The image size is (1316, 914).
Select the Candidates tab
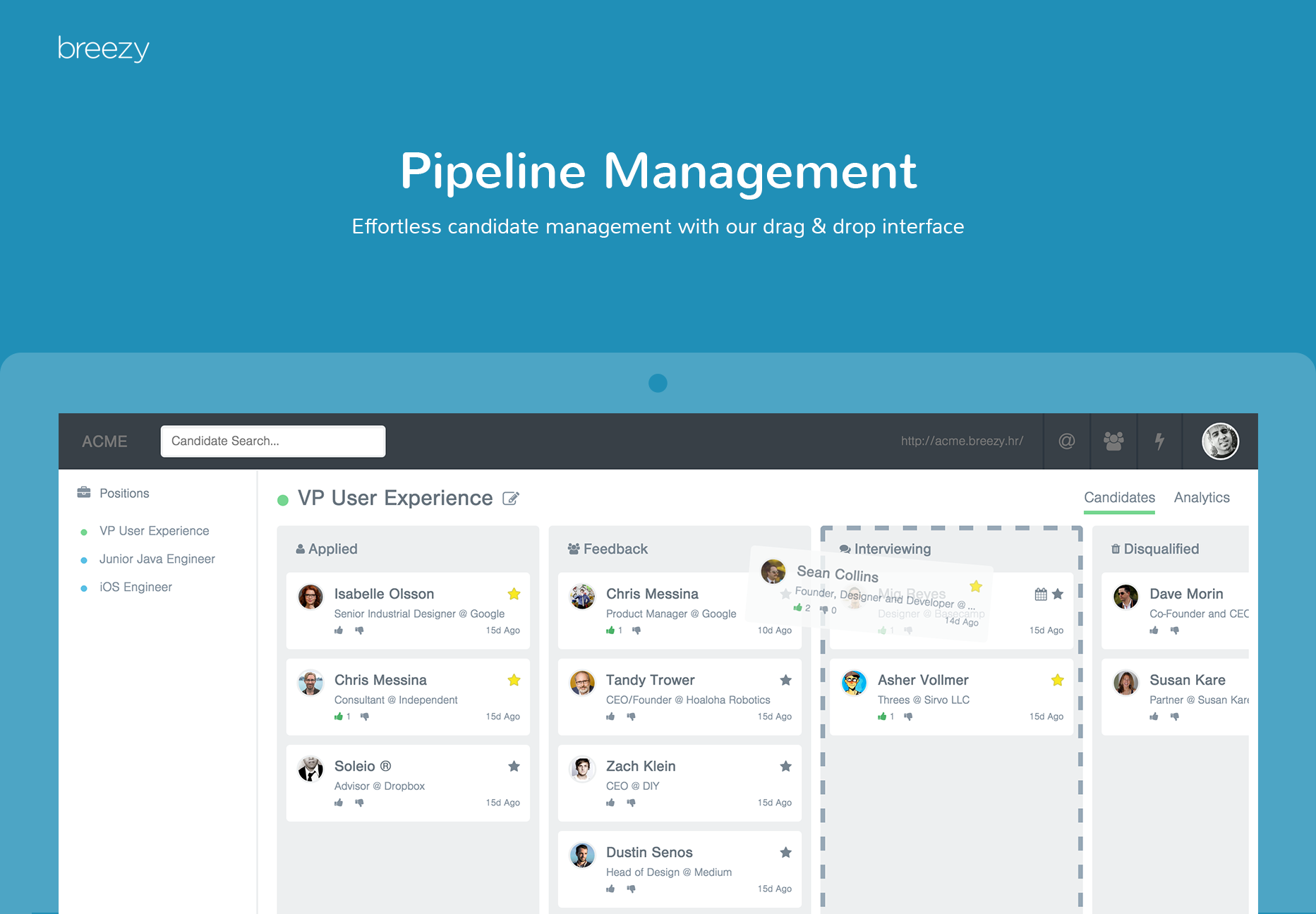click(x=1119, y=498)
